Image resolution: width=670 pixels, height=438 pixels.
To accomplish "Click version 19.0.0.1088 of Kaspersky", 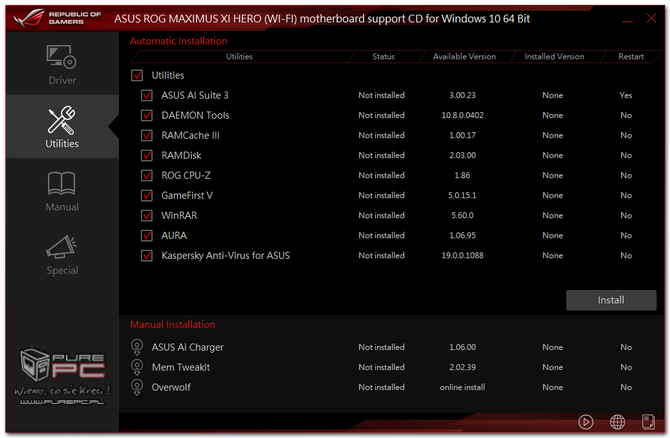I will pos(462,256).
